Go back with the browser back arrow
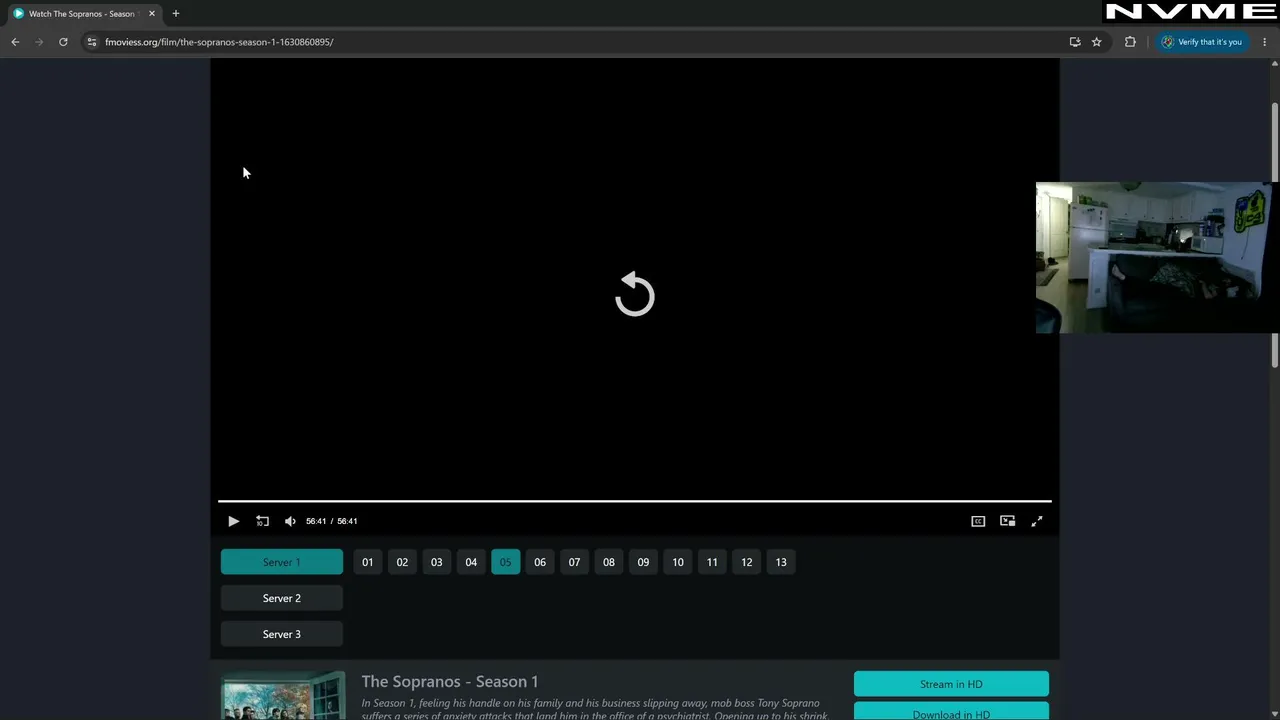The width and height of the screenshot is (1280, 720). pyautogui.click(x=15, y=42)
